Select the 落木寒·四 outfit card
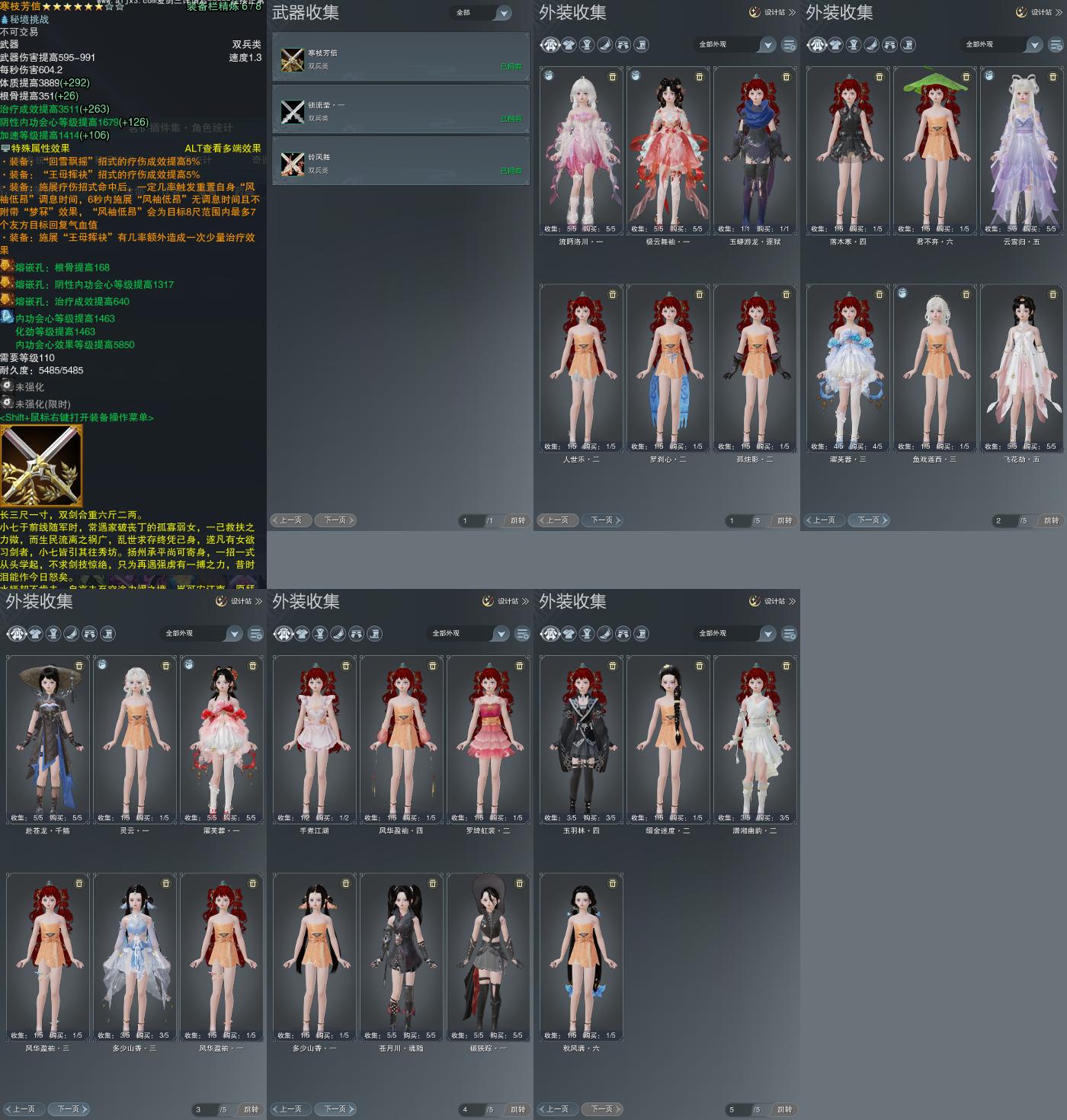The width and height of the screenshot is (1067, 1120). (x=848, y=151)
